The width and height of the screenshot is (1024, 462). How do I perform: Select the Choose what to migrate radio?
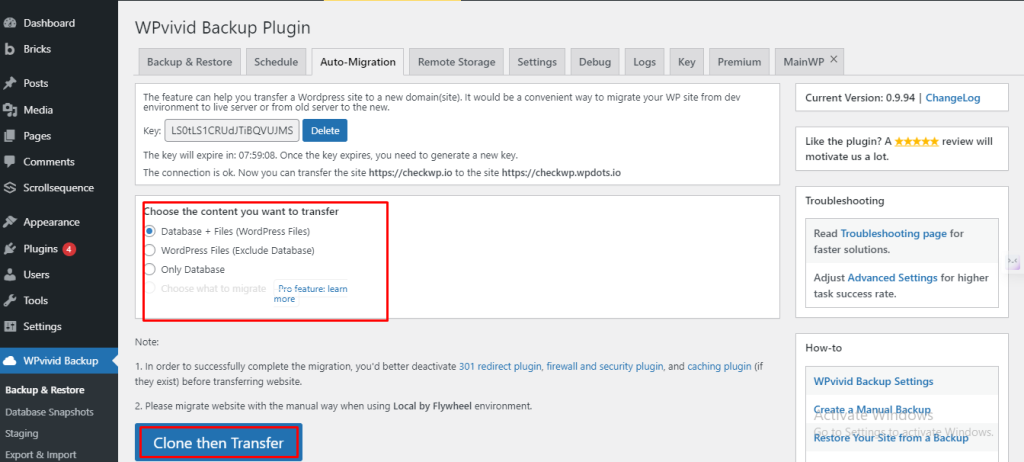[150, 288]
